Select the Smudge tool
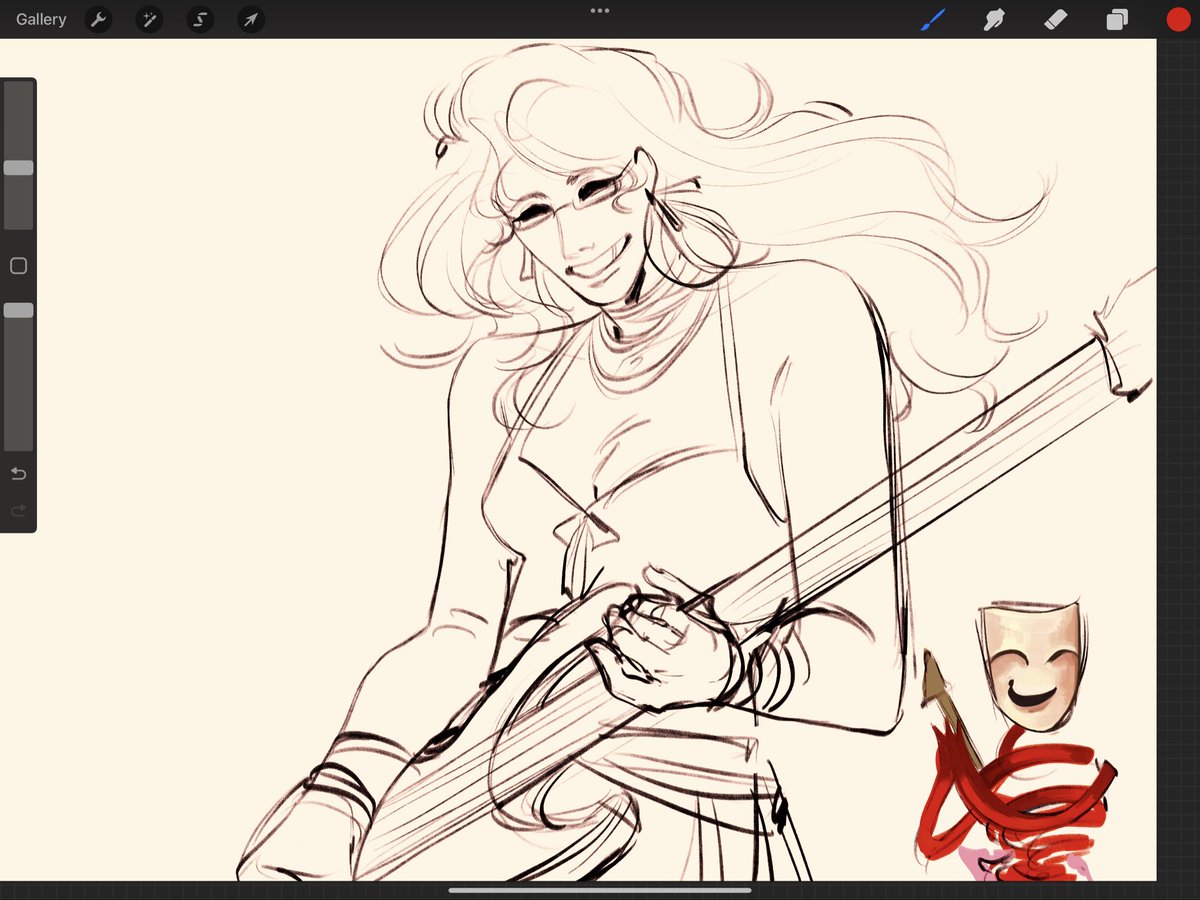The width and height of the screenshot is (1200, 900). pyautogui.click(x=994, y=19)
